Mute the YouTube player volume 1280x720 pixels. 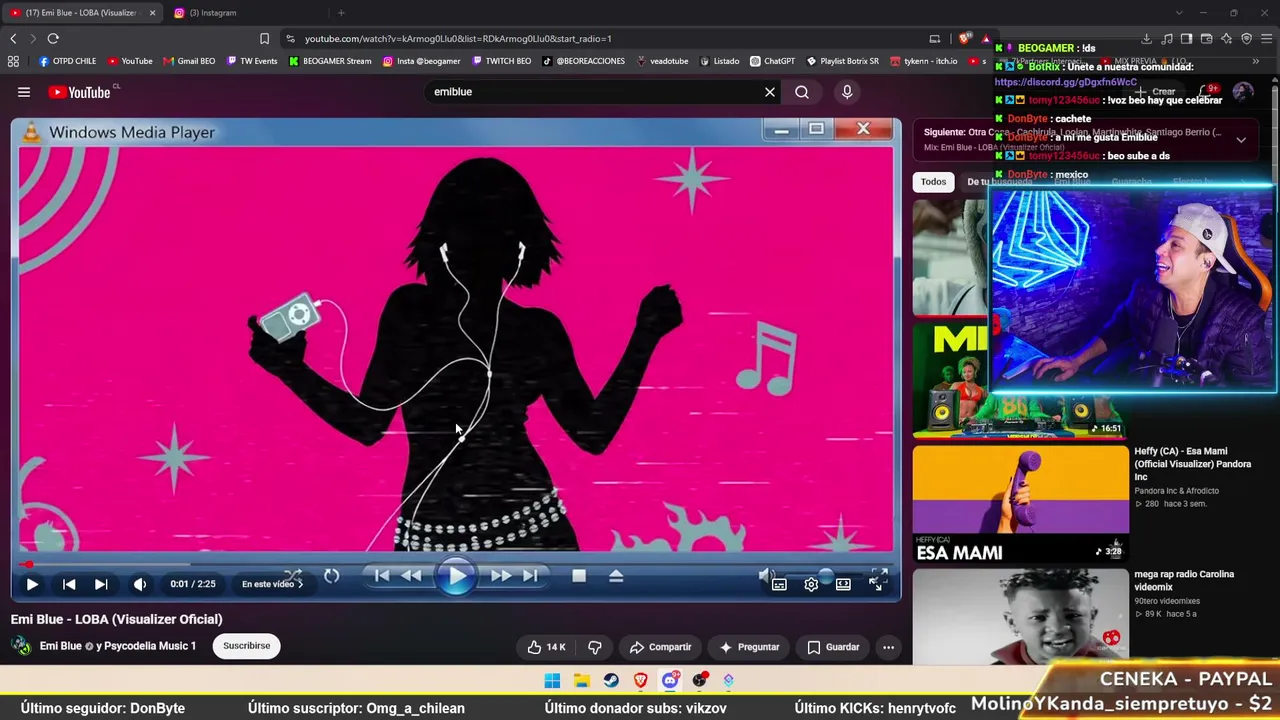(140, 584)
